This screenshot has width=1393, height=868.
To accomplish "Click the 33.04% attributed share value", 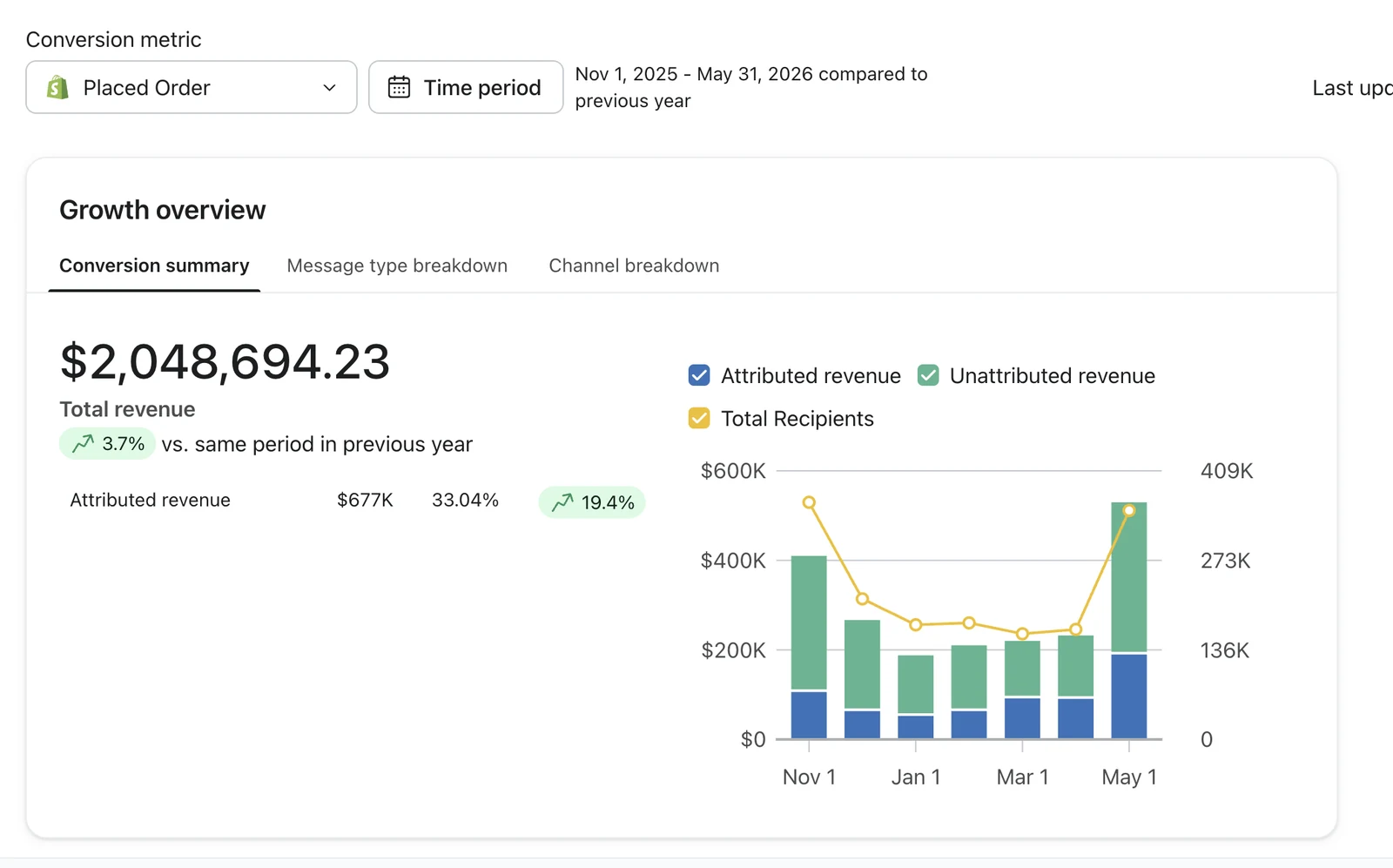I will [465, 501].
